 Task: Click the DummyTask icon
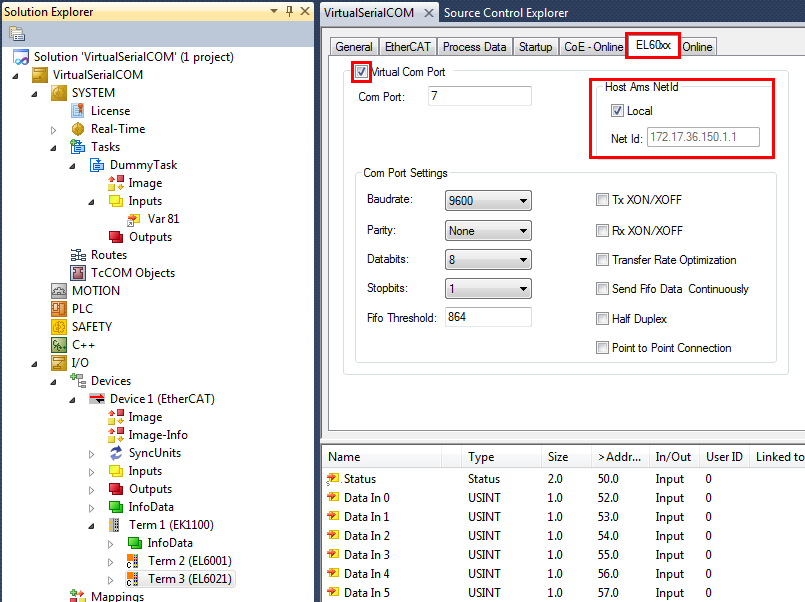click(97, 165)
